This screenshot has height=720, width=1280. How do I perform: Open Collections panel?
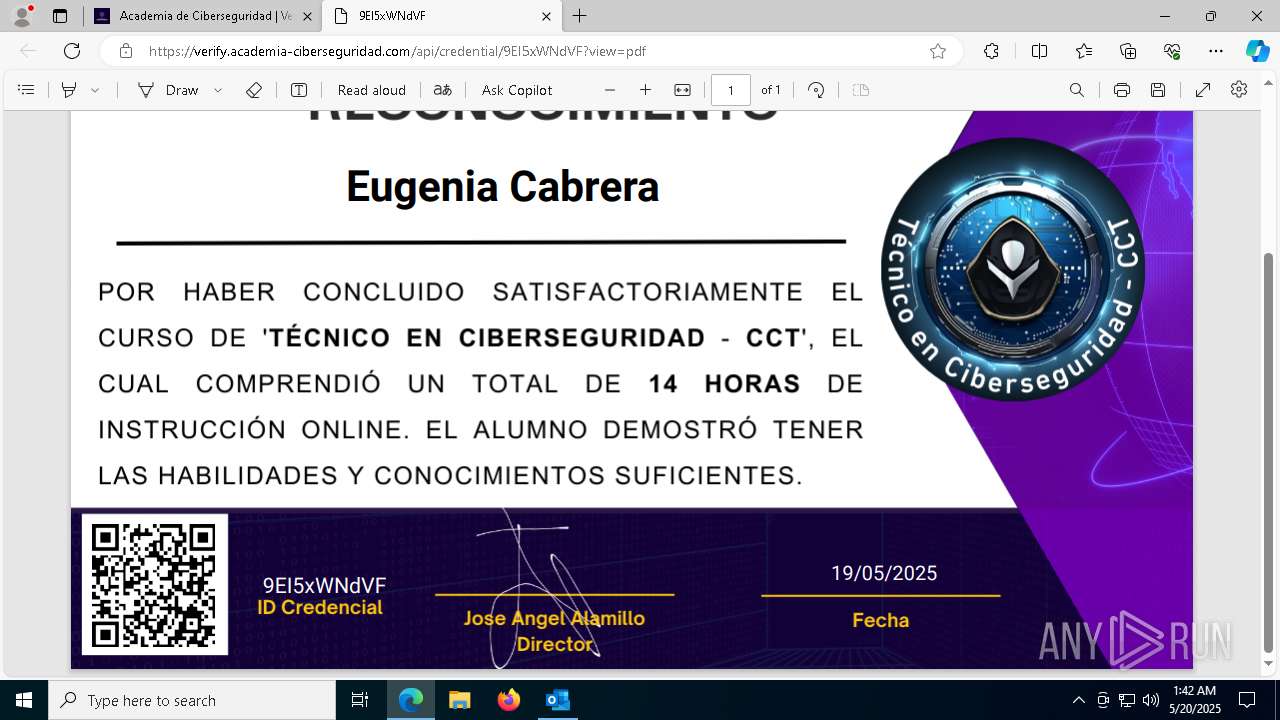1128,51
